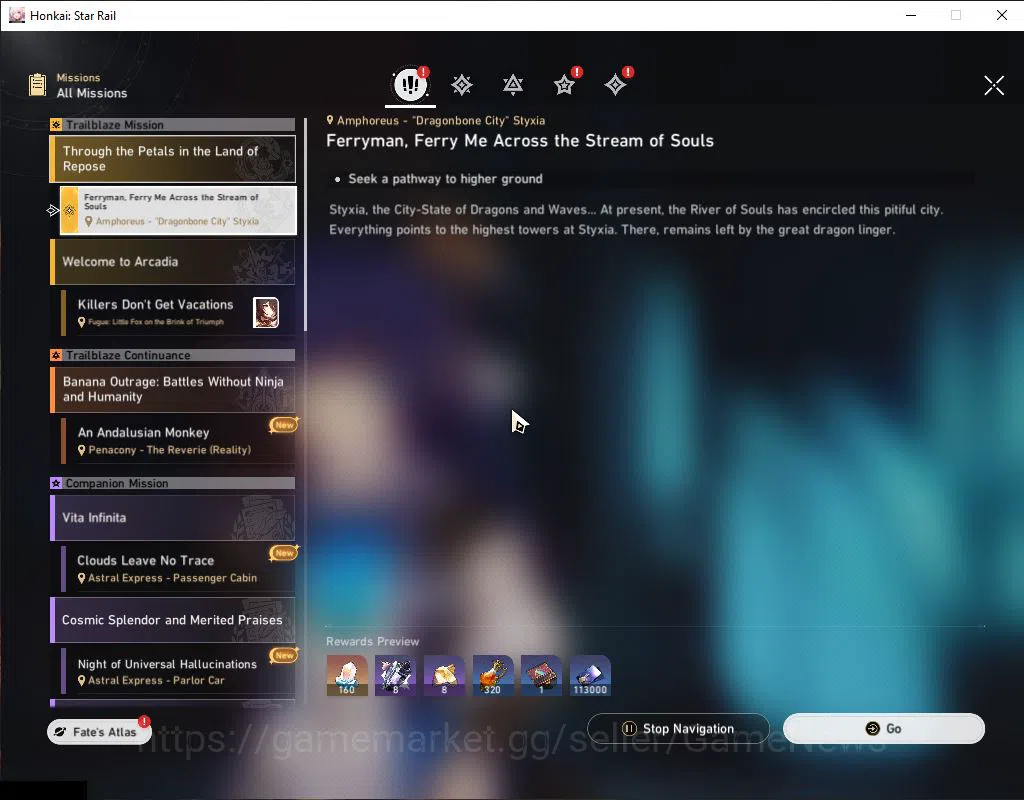Click the Trailblaze Continuance header icon

[x=56, y=355]
